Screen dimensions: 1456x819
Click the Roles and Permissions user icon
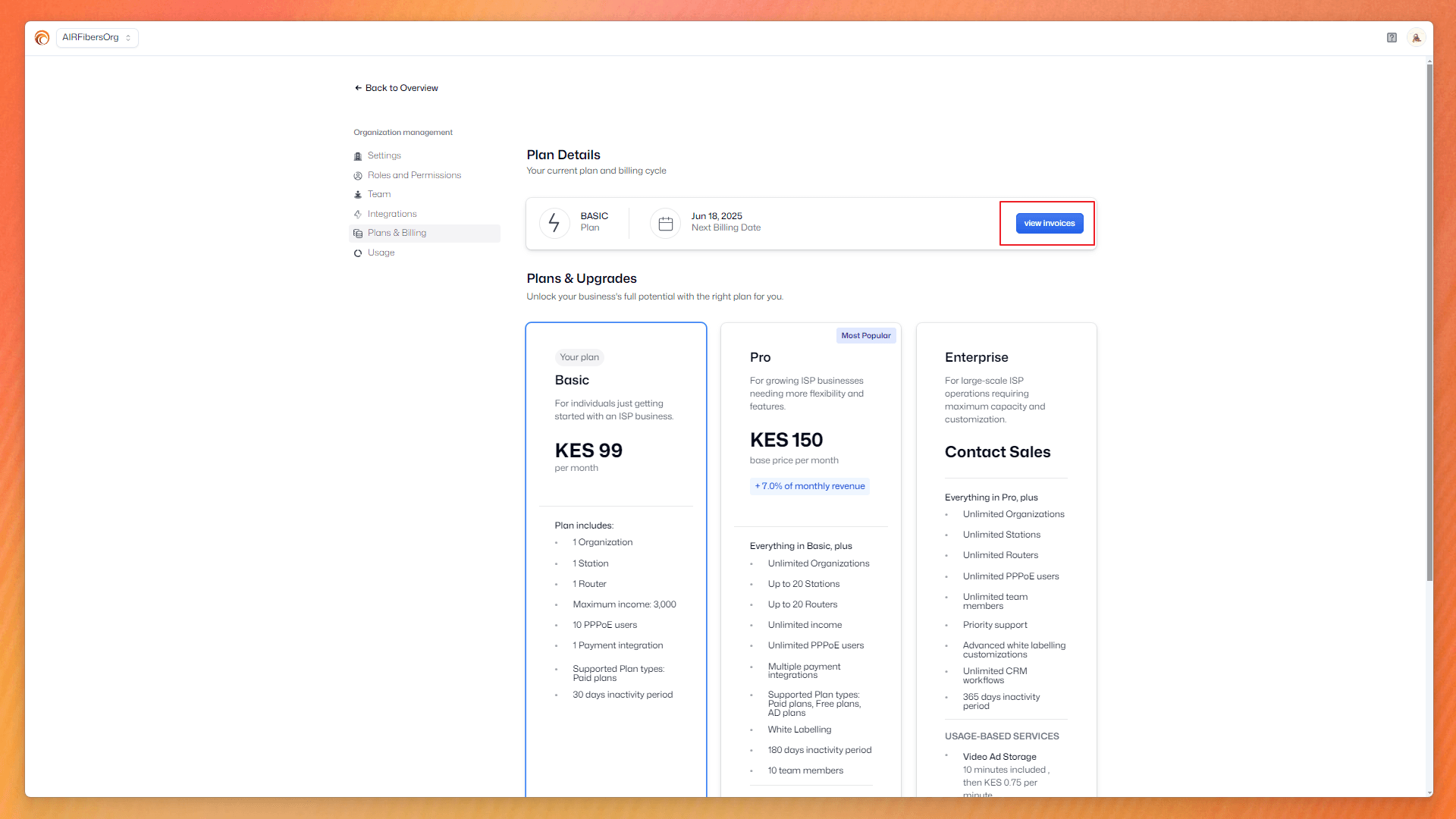357,175
